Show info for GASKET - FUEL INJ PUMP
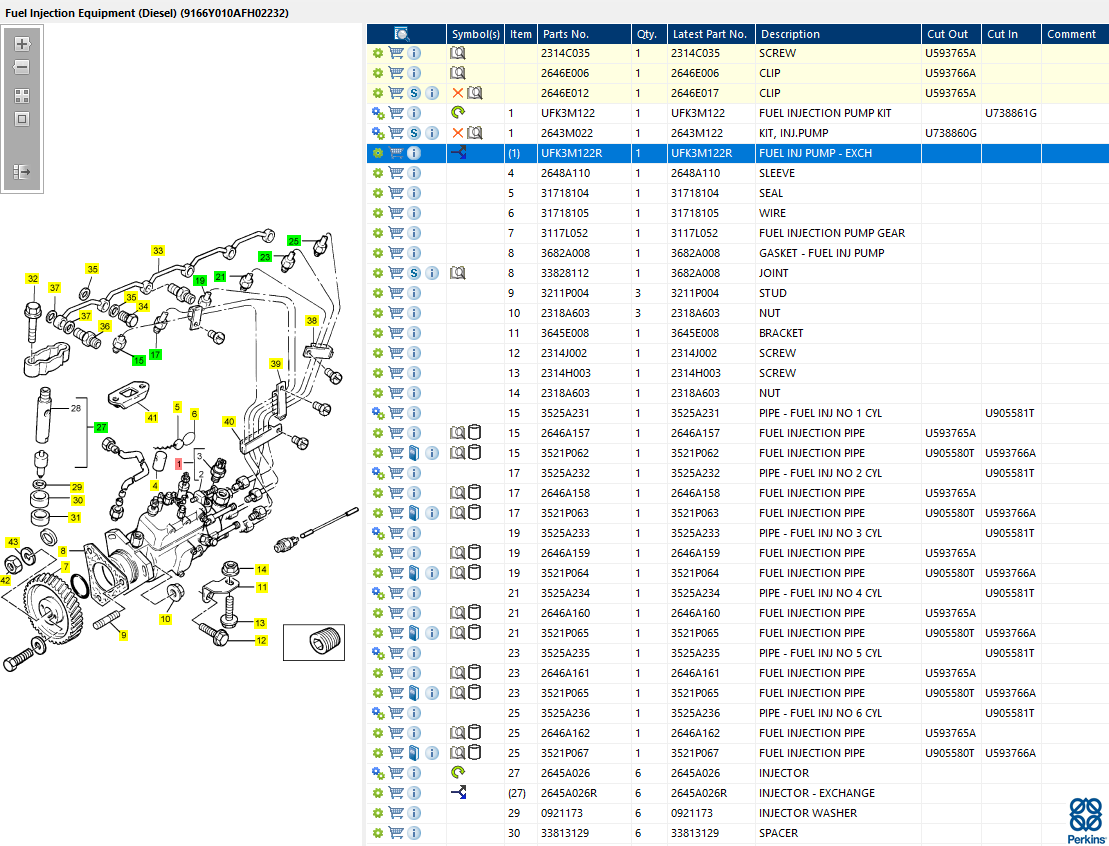The height and width of the screenshot is (846, 1109). click(414, 253)
